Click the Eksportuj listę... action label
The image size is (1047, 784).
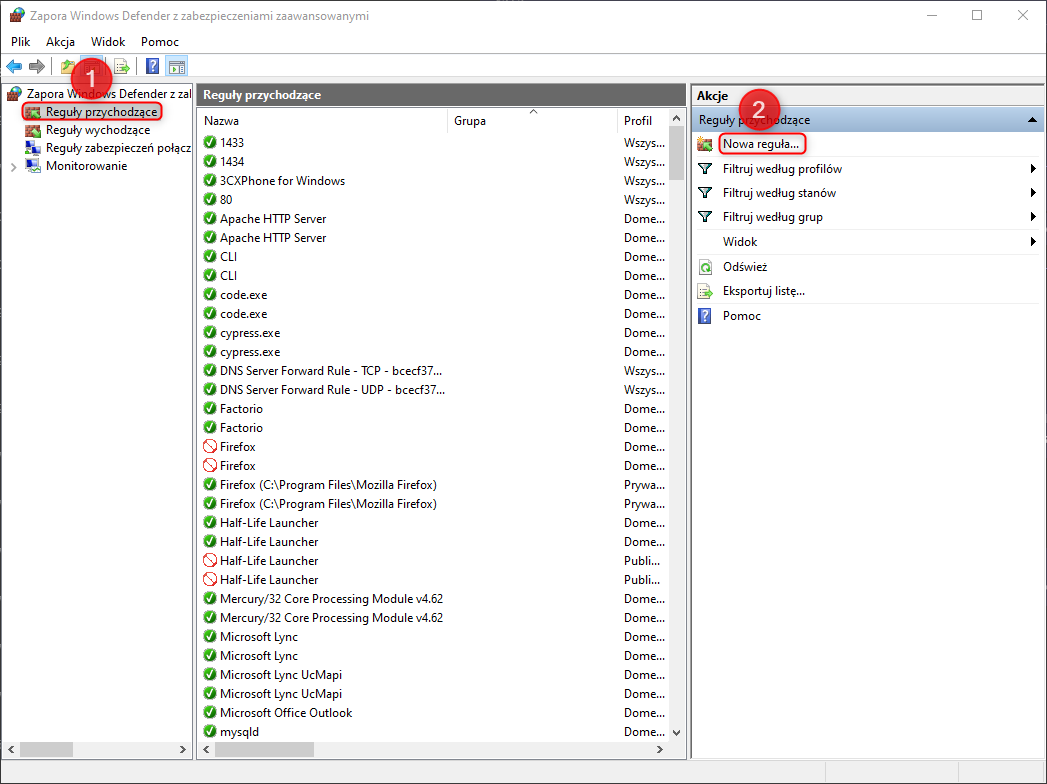(764, 291)
